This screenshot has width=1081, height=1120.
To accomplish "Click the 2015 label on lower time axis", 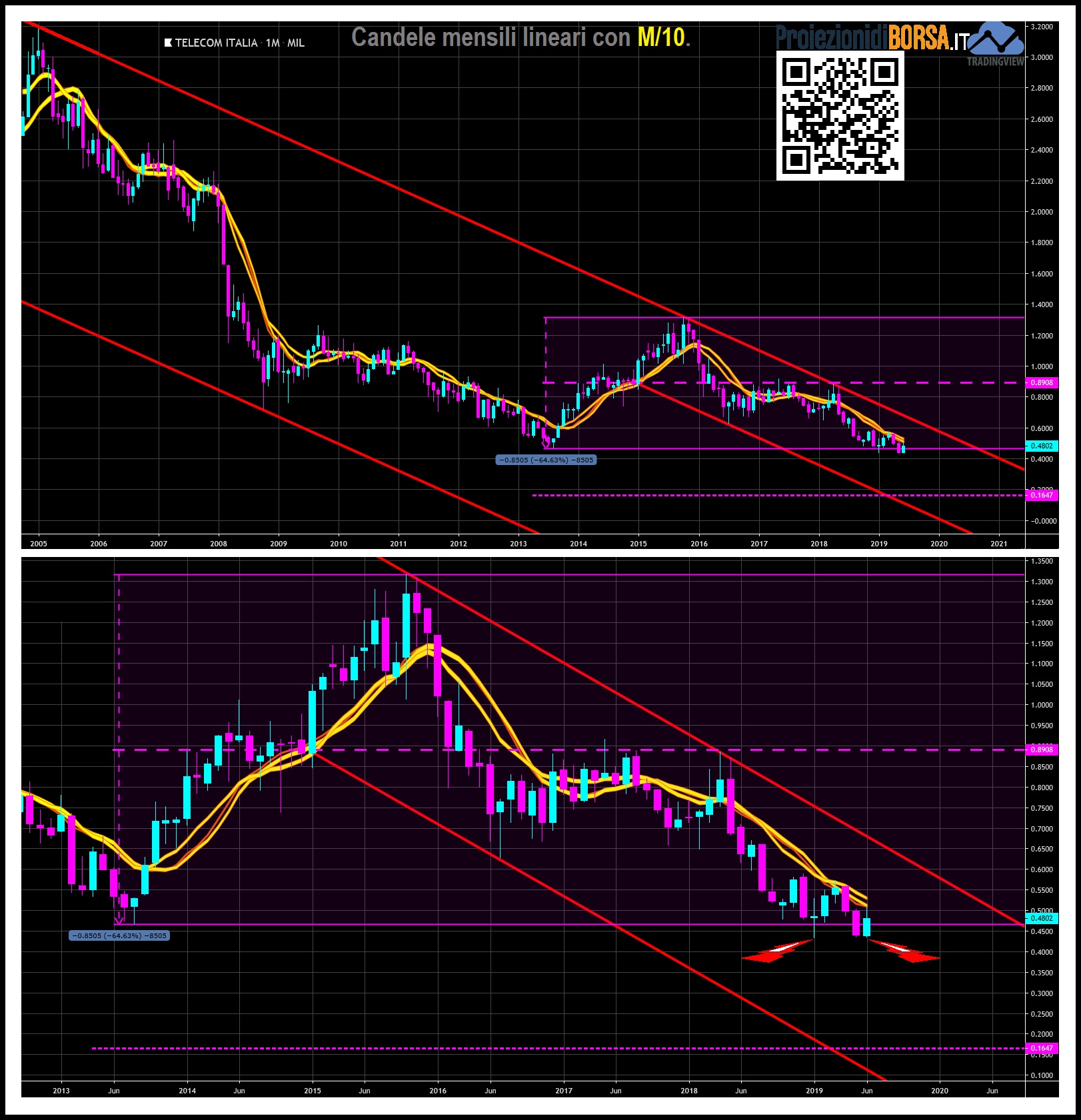I will point(313,1091).
